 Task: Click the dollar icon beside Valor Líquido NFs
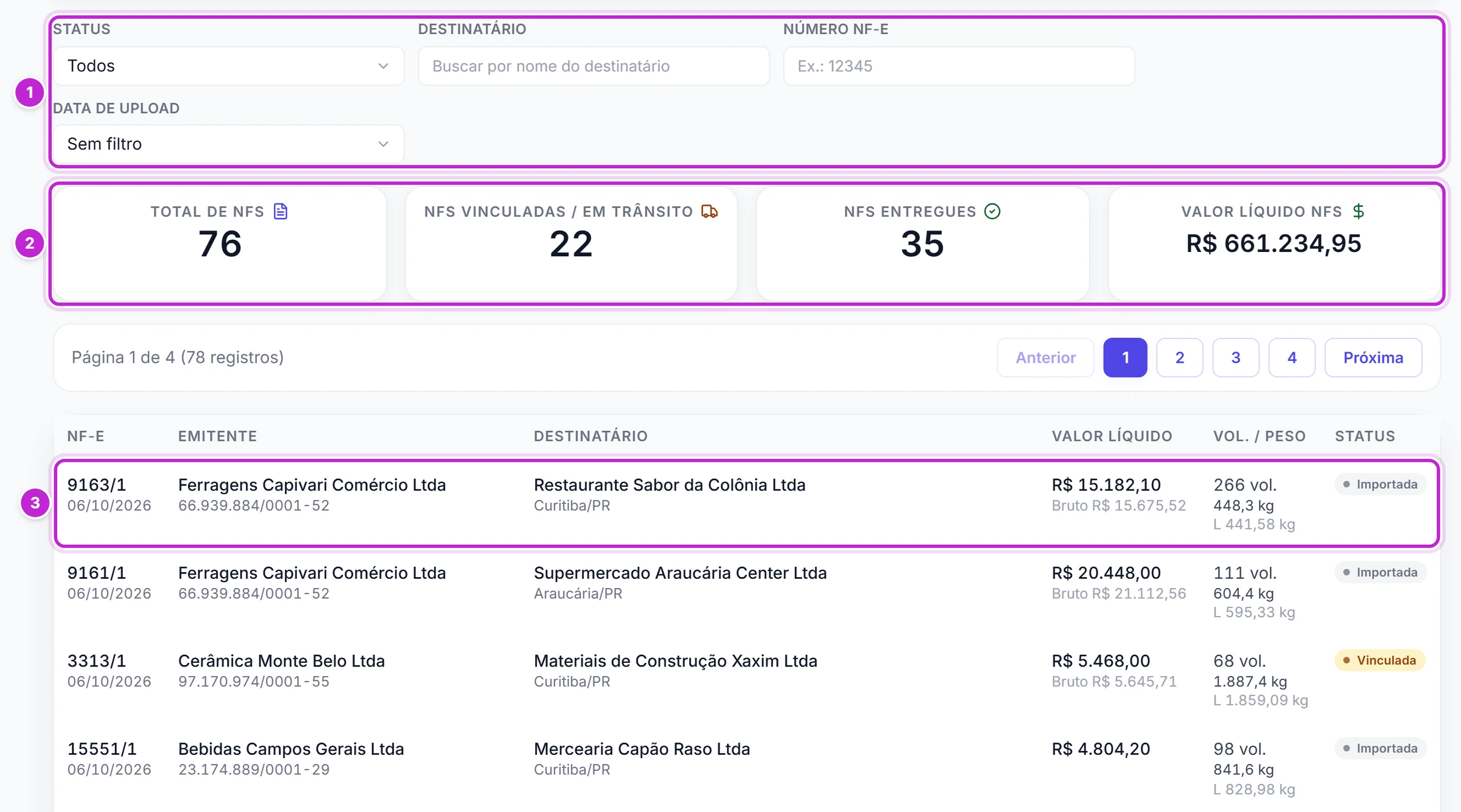[x=1359, y=211]
